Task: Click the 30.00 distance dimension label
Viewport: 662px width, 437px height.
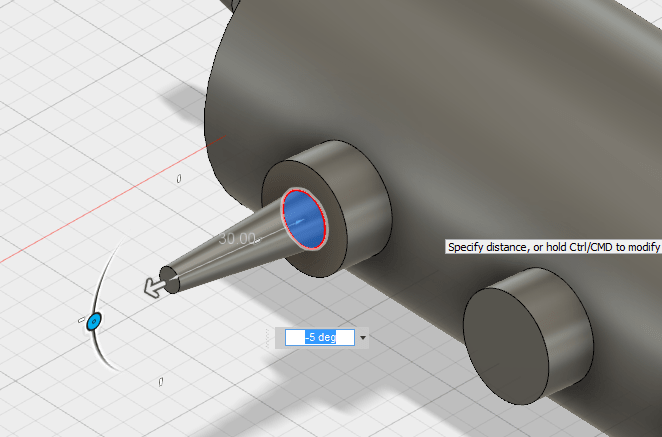Action: [x=237, y=239]
